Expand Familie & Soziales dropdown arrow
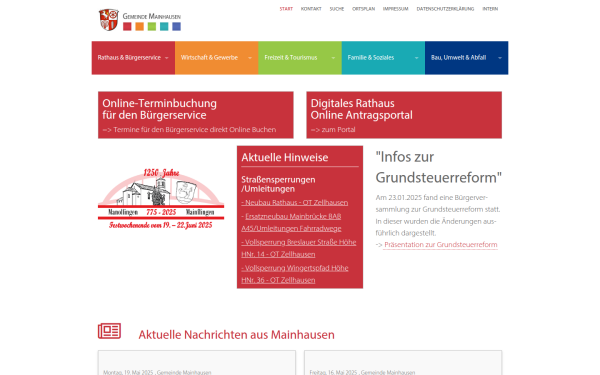The image size is (600, 375). coord(416,58)
